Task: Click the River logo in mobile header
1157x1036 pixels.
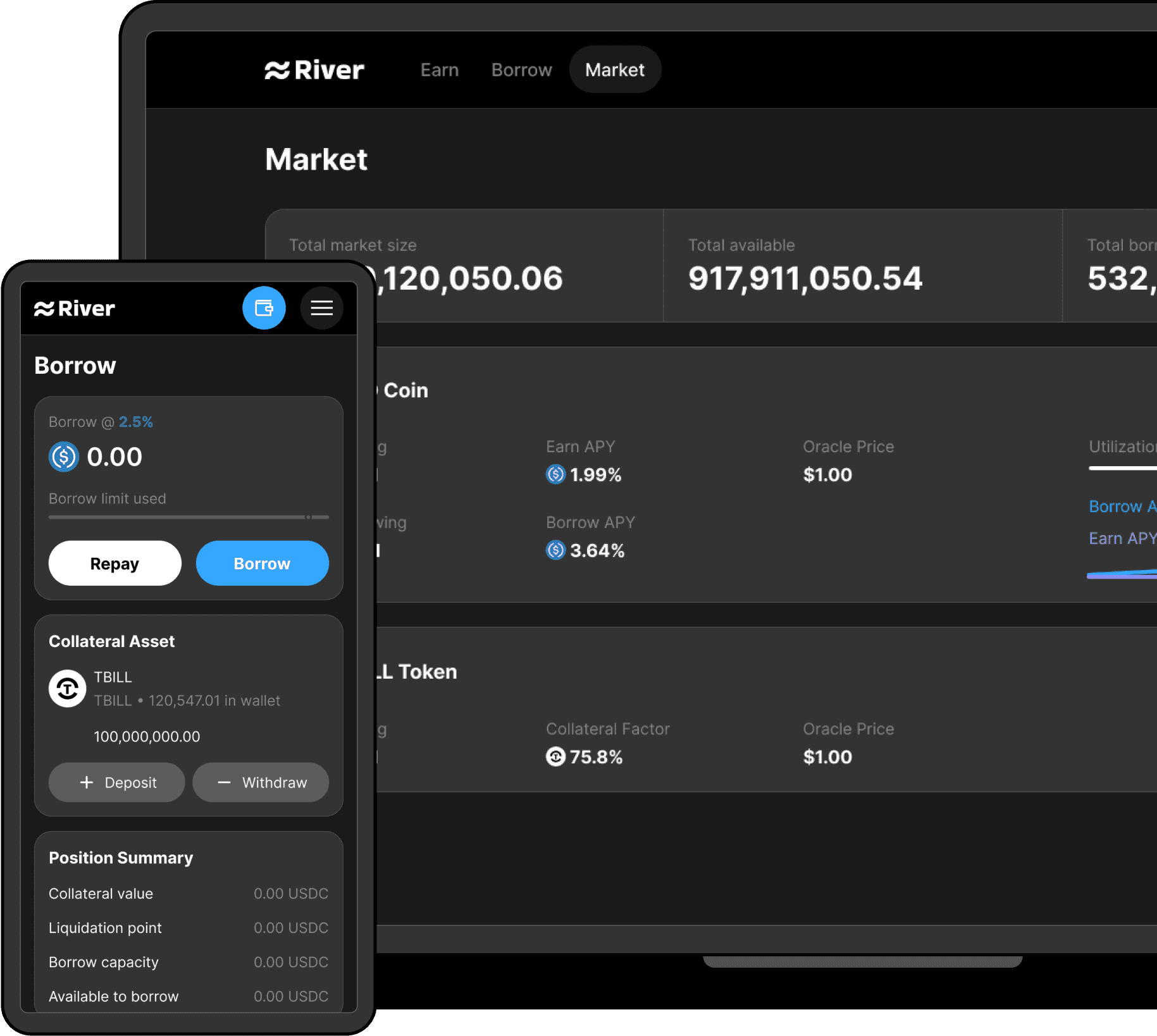Action: point(74,309)
